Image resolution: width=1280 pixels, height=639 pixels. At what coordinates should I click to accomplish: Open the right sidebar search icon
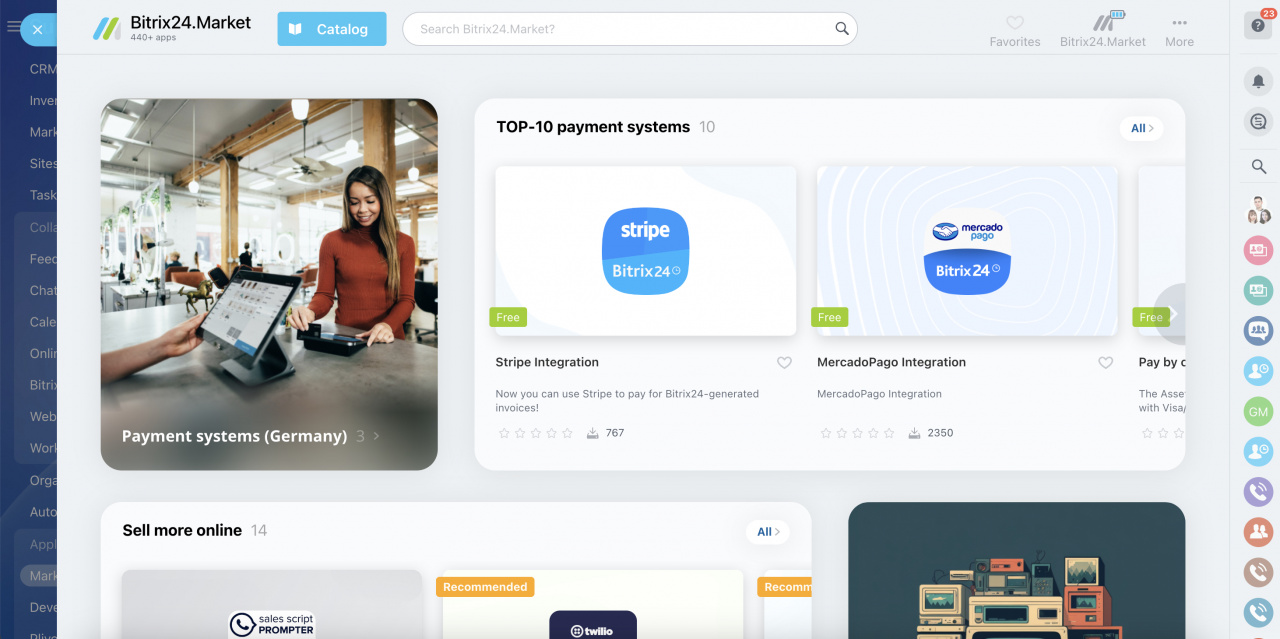coord(1258,166)
